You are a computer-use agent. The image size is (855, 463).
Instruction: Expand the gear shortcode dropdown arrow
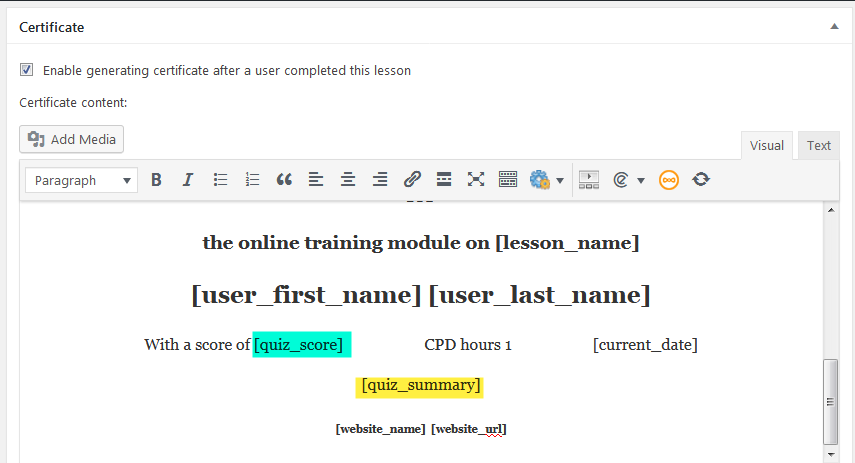pos(560,180)
